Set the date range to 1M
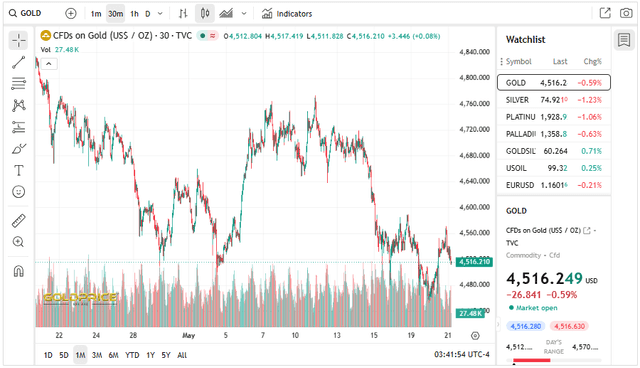This screenshot has height=368, width=640. coord(80,355)
